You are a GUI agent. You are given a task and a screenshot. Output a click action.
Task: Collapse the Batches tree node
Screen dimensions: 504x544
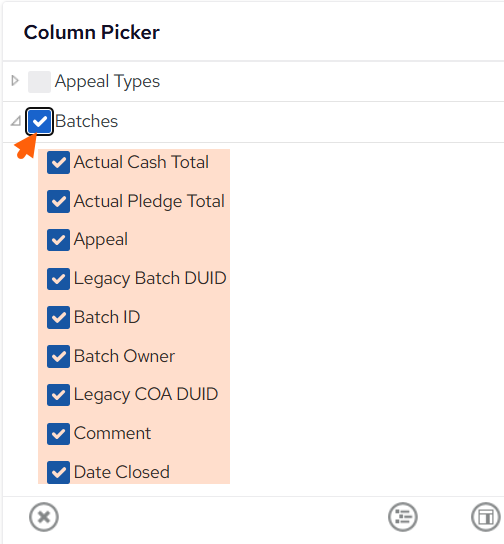(x=16, y=121)
